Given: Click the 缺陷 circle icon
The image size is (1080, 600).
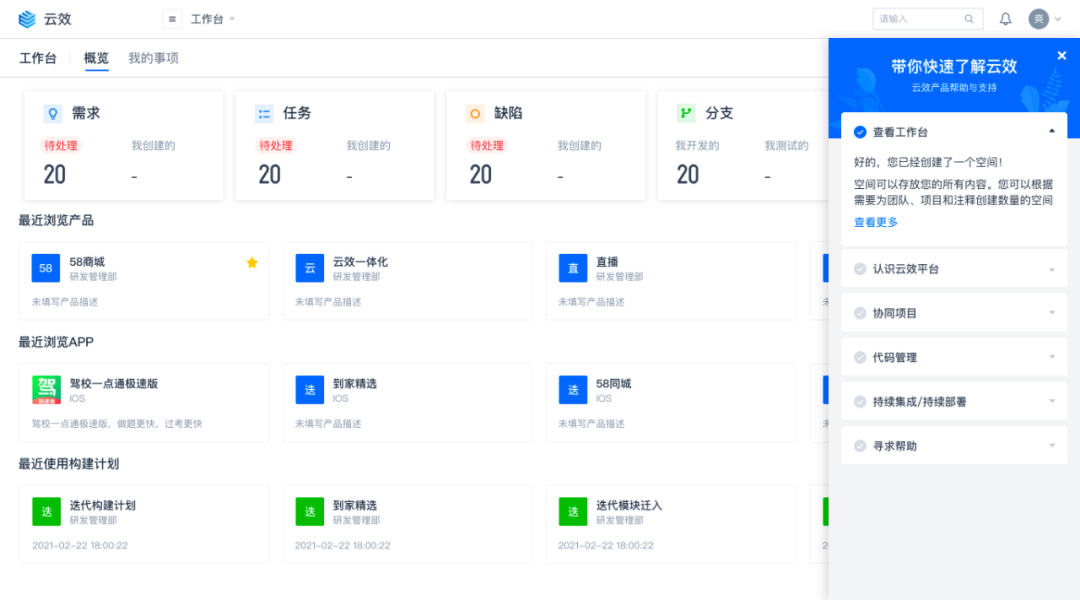Looking at the screenshot, I should coord(475,113).
